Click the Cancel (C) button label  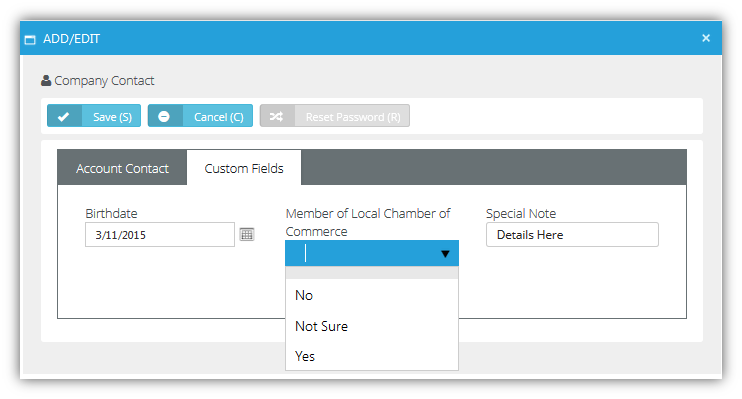pyautogui.click(x=219, y=116)
